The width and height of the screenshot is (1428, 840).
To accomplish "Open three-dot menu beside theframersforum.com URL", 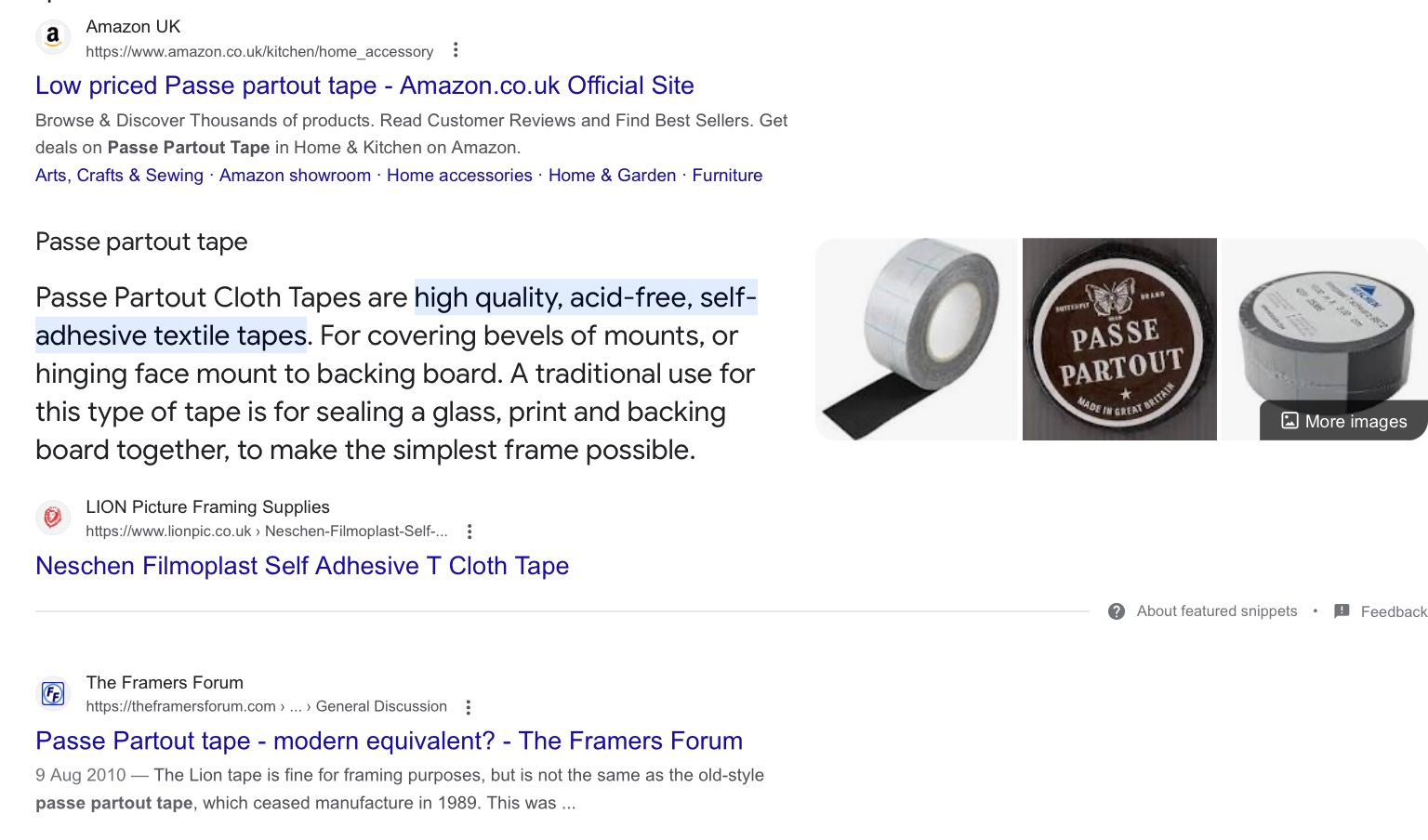I will coord(469,707).
